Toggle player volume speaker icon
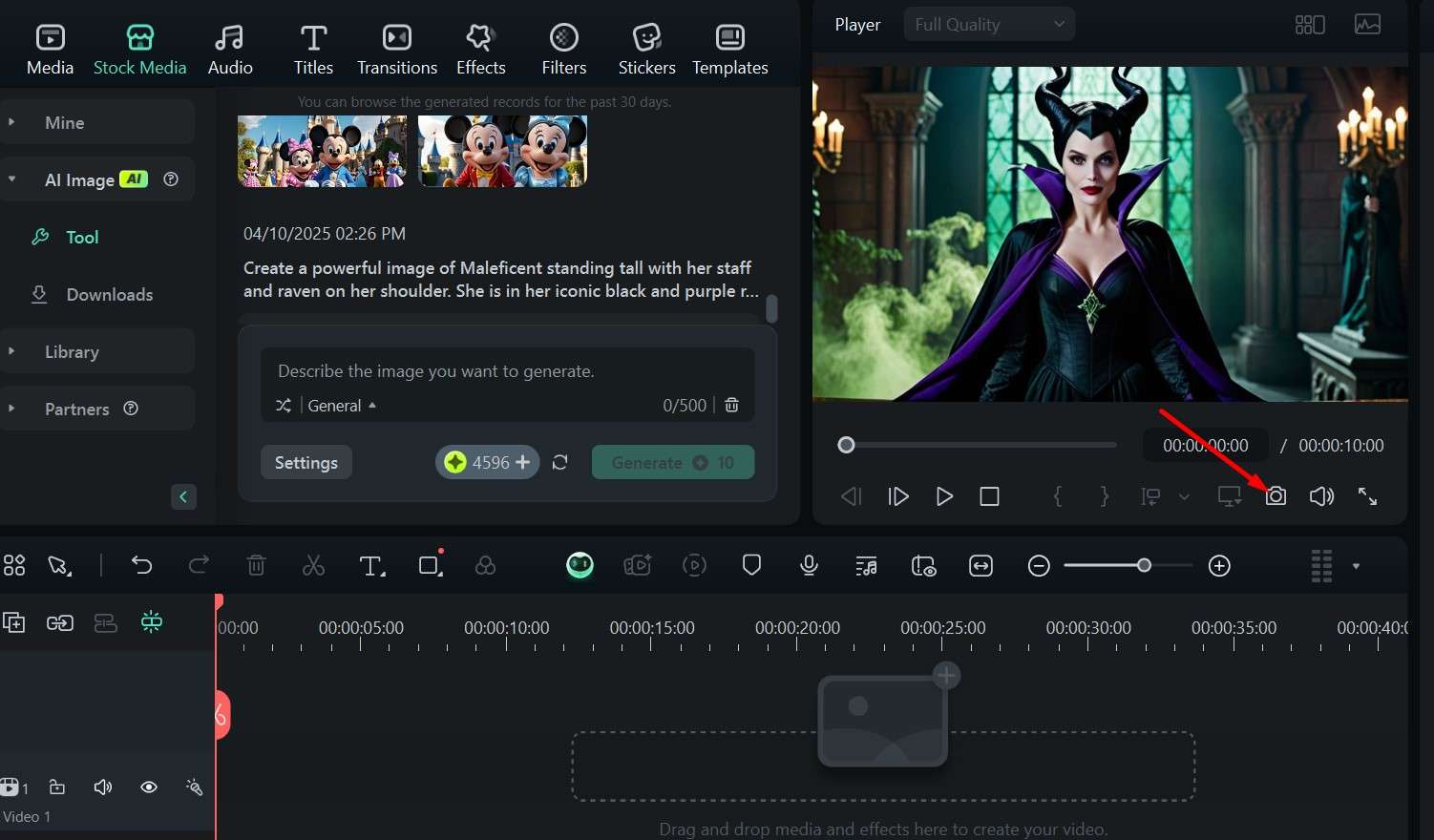The width and height of the screenshot is (1434, 840). click(x=1321, y=496)
